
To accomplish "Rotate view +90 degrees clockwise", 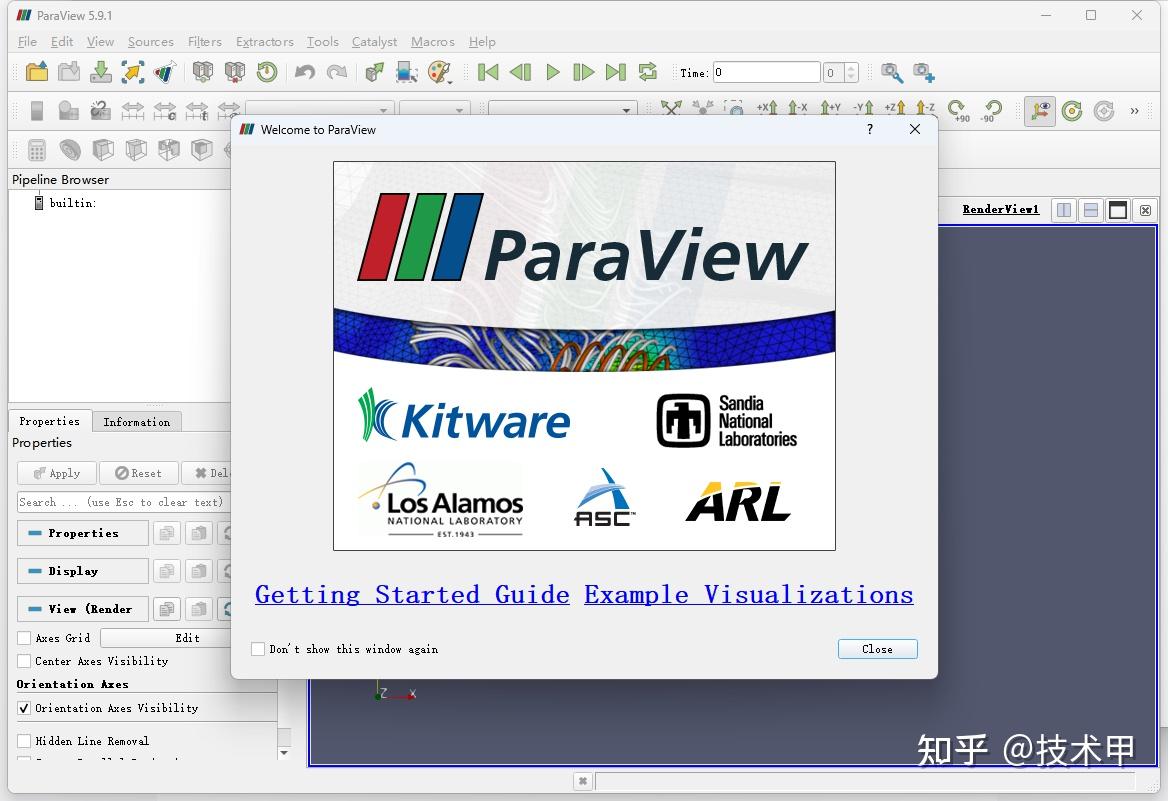I will (959, 111).
